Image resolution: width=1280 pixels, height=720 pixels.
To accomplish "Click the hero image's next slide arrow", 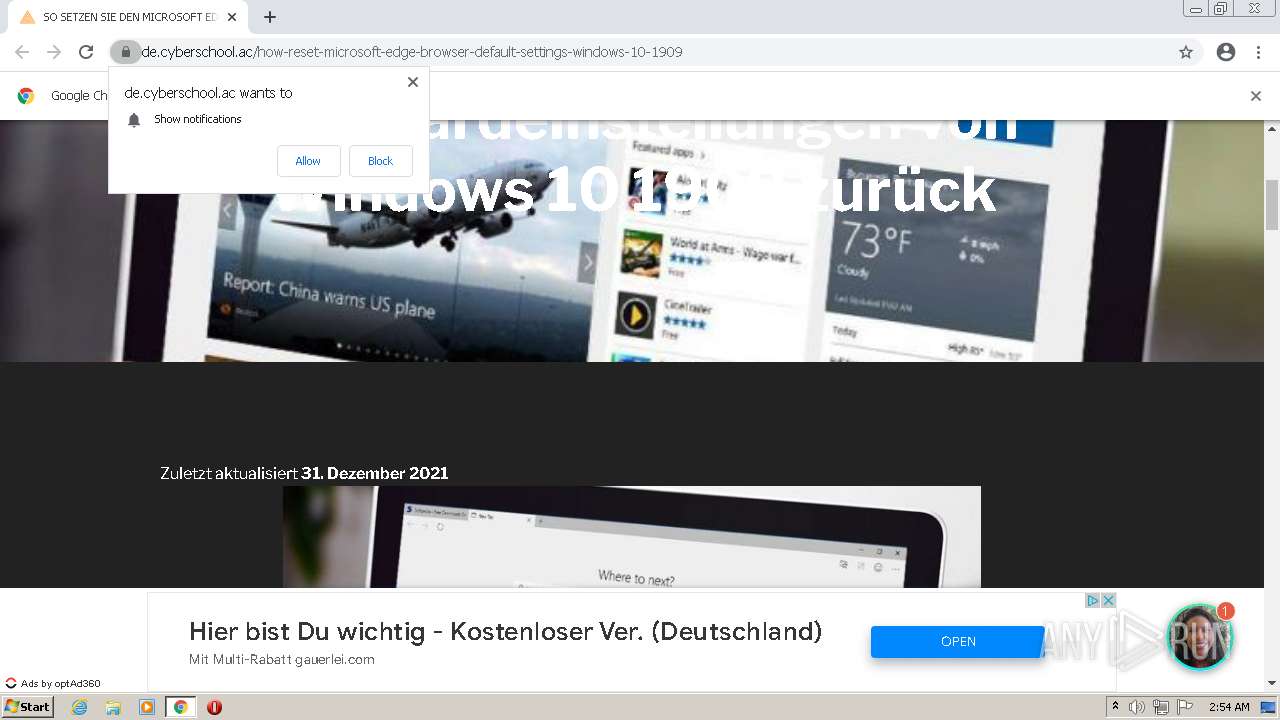I will (588, 262).
